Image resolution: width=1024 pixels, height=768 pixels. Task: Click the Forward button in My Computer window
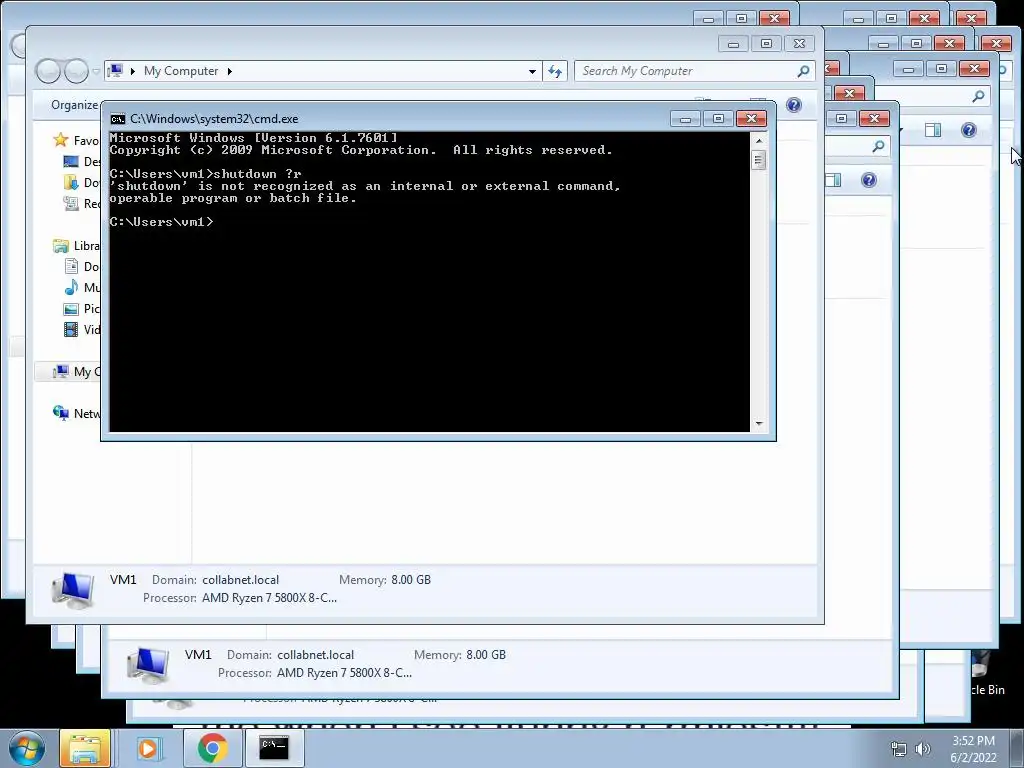pyautogui.click(x=76, y=71)
